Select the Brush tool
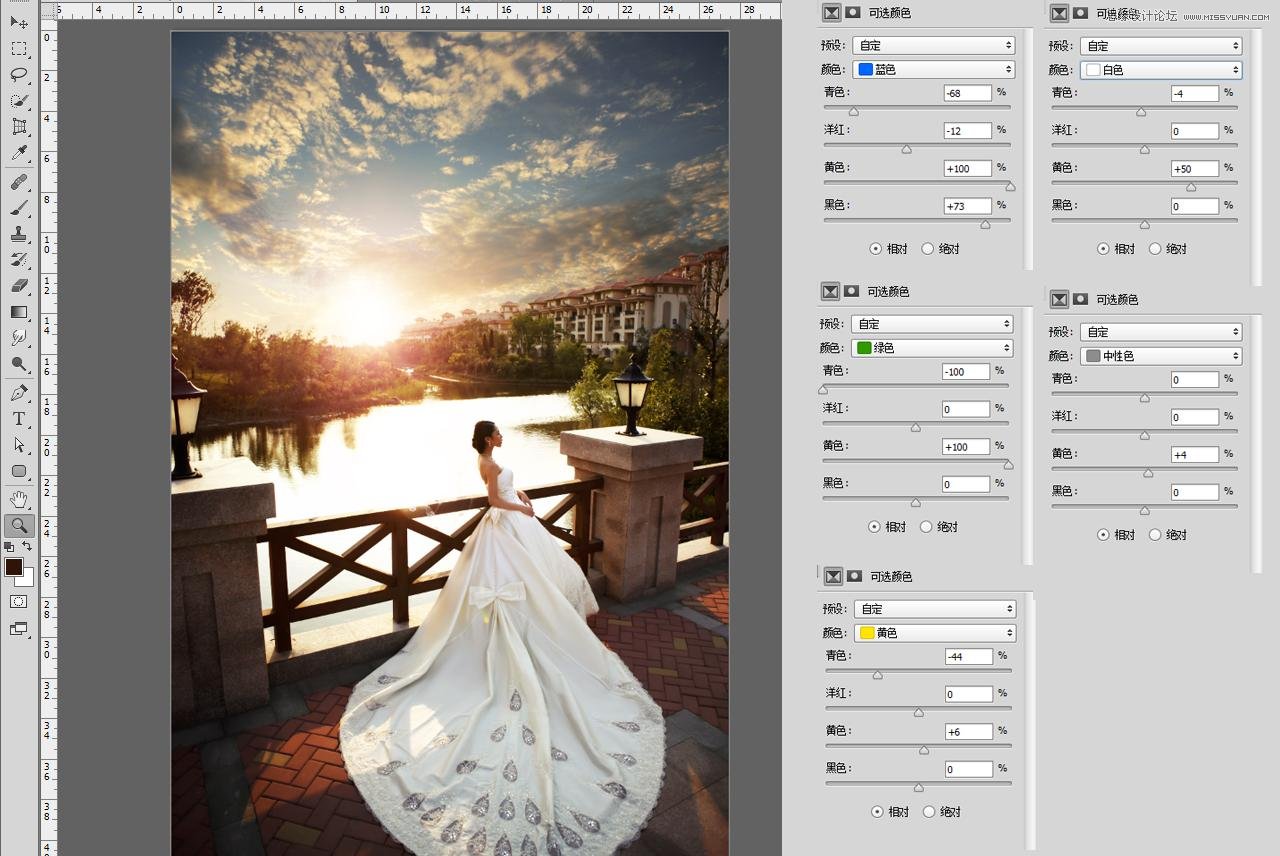Image resolution: width=1280 pixels, height=856 pixels. 19,208
